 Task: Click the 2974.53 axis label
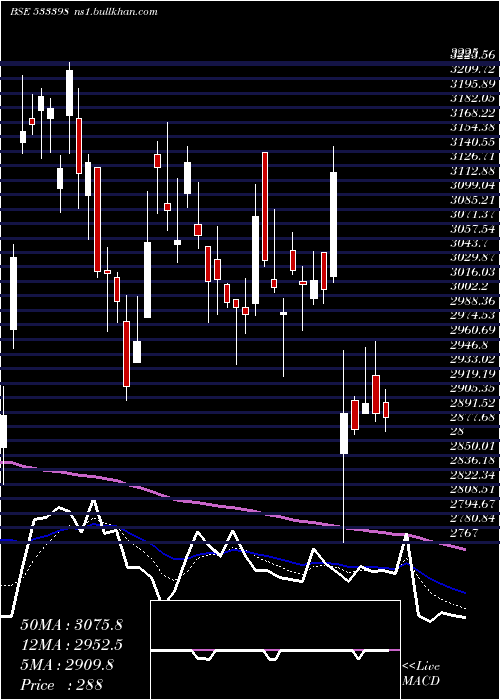[472, 316]
